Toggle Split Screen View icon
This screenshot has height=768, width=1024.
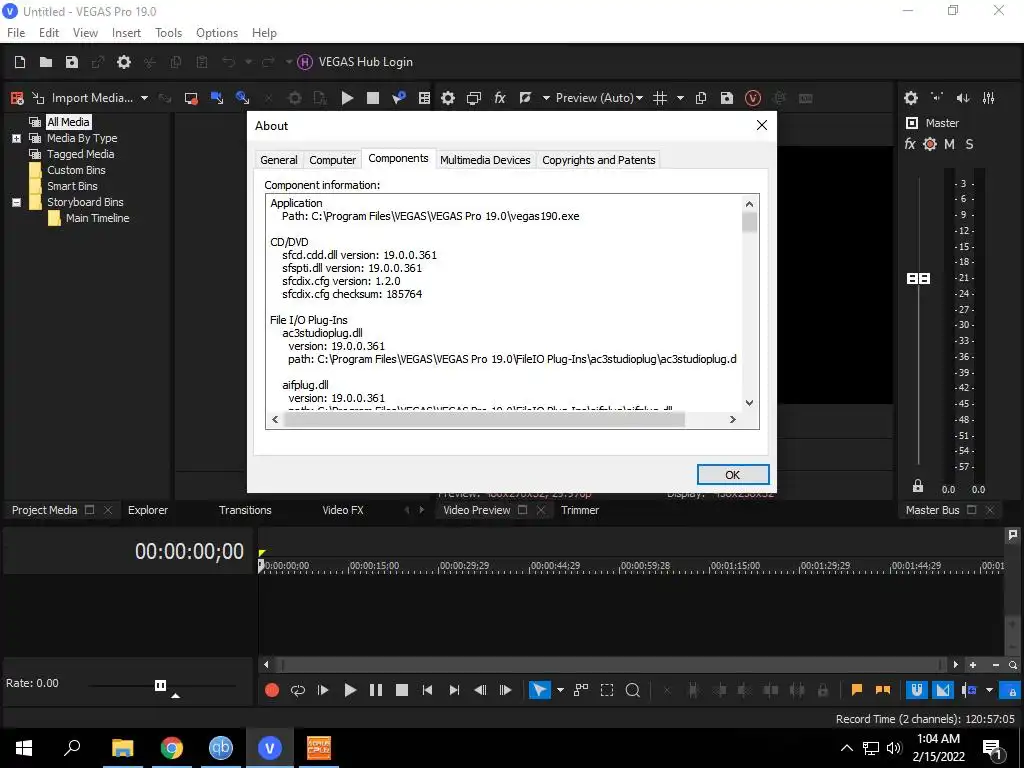[524, 98]
